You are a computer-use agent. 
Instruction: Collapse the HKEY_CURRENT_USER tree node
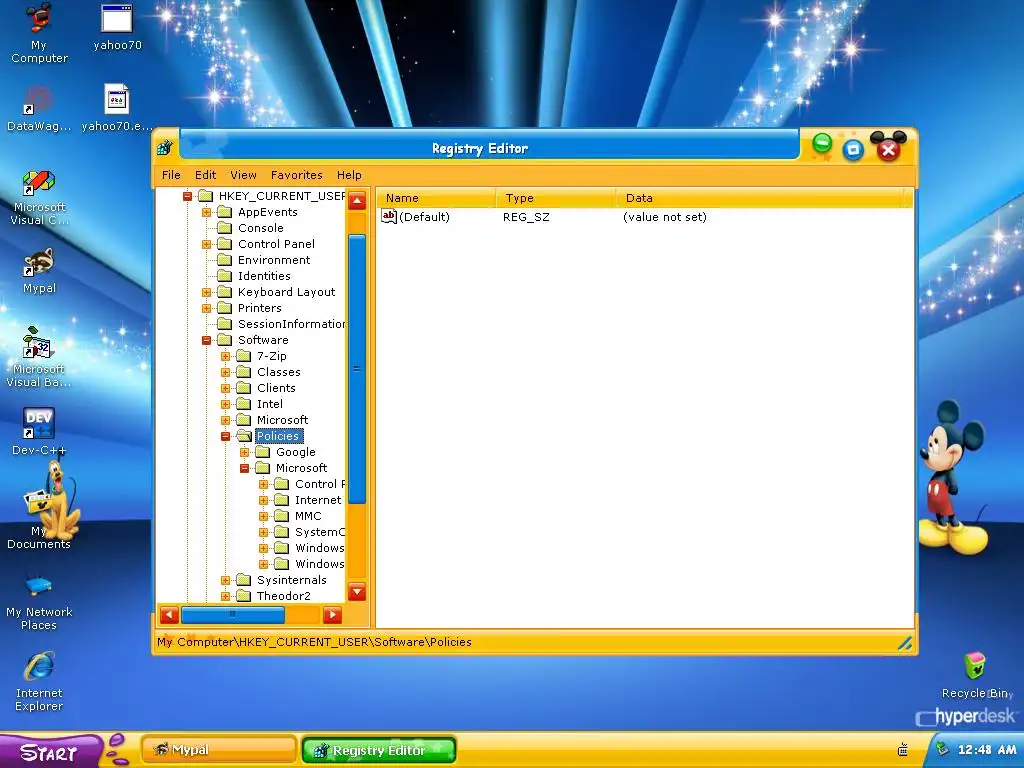187,196
